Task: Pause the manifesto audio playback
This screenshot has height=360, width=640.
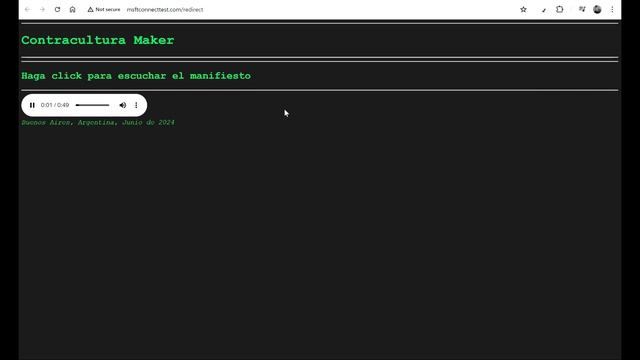Action: point(32,105)
